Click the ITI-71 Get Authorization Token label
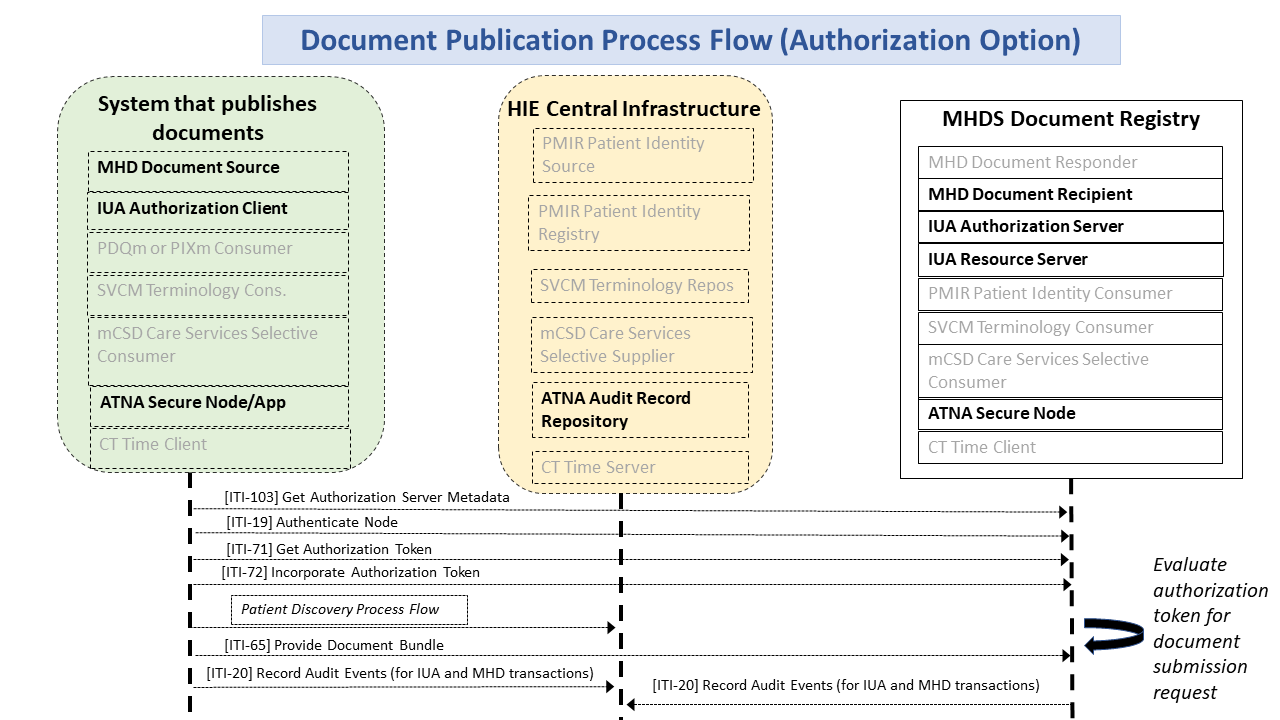Viewport: 1280px width, 720px height. pyautogui.click(x=329, y=549)
